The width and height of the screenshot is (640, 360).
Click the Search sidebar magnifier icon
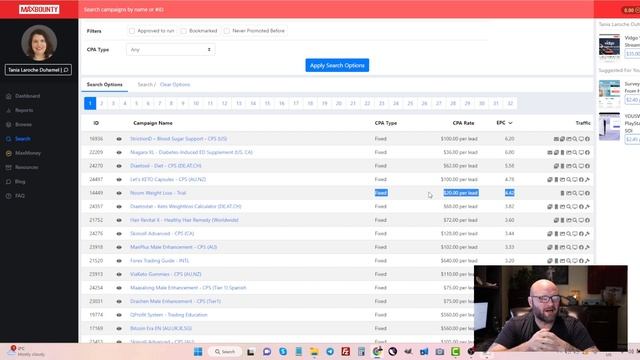point(9,139)
